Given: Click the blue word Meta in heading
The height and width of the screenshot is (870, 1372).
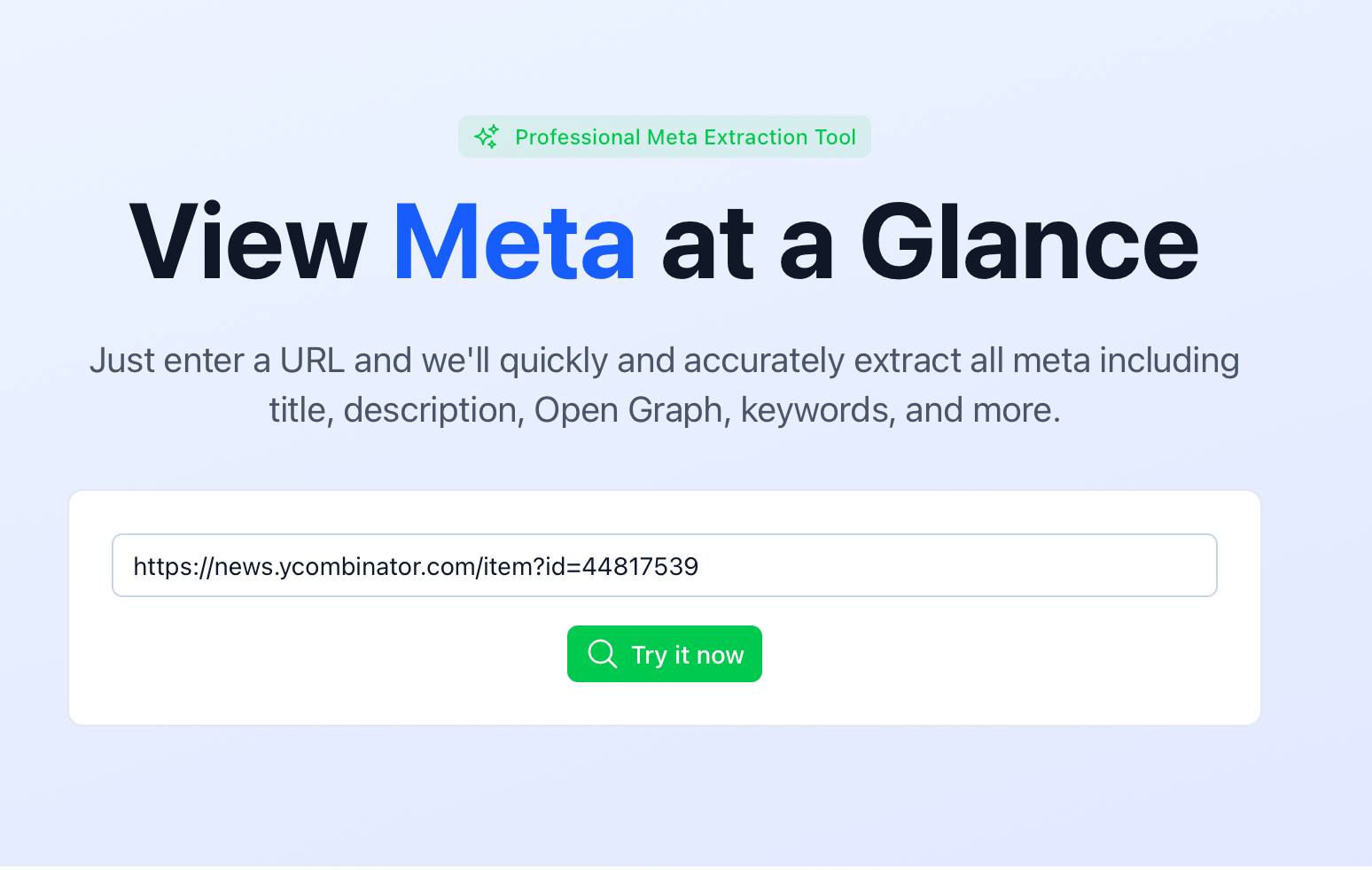Looking at the screenshot, I should (x=514, y=244).
